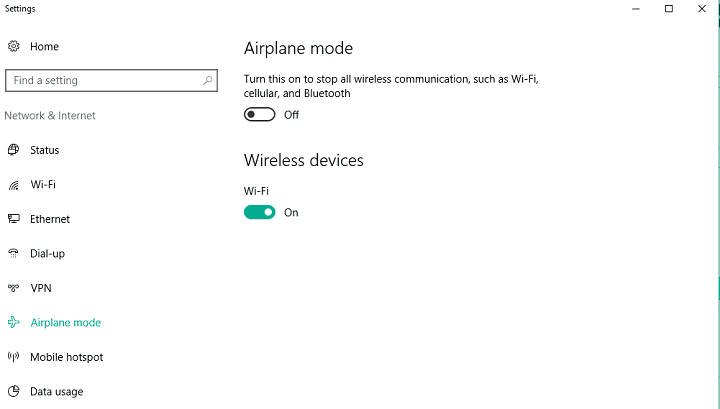Click the VPN icon in sidebar
720x409 pixels.
pos(14,288)
